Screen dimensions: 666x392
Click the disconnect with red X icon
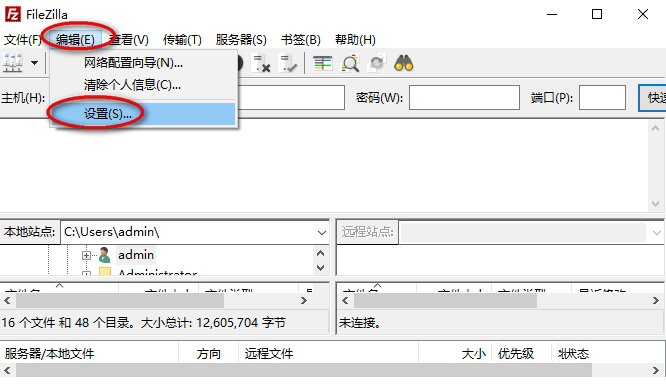pos(261,63)
